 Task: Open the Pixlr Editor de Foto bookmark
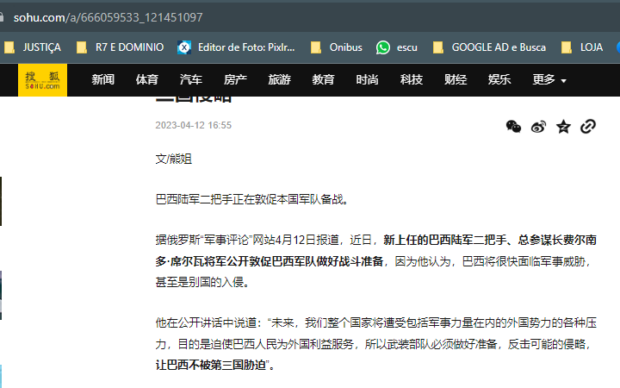[x=236, y=47]
